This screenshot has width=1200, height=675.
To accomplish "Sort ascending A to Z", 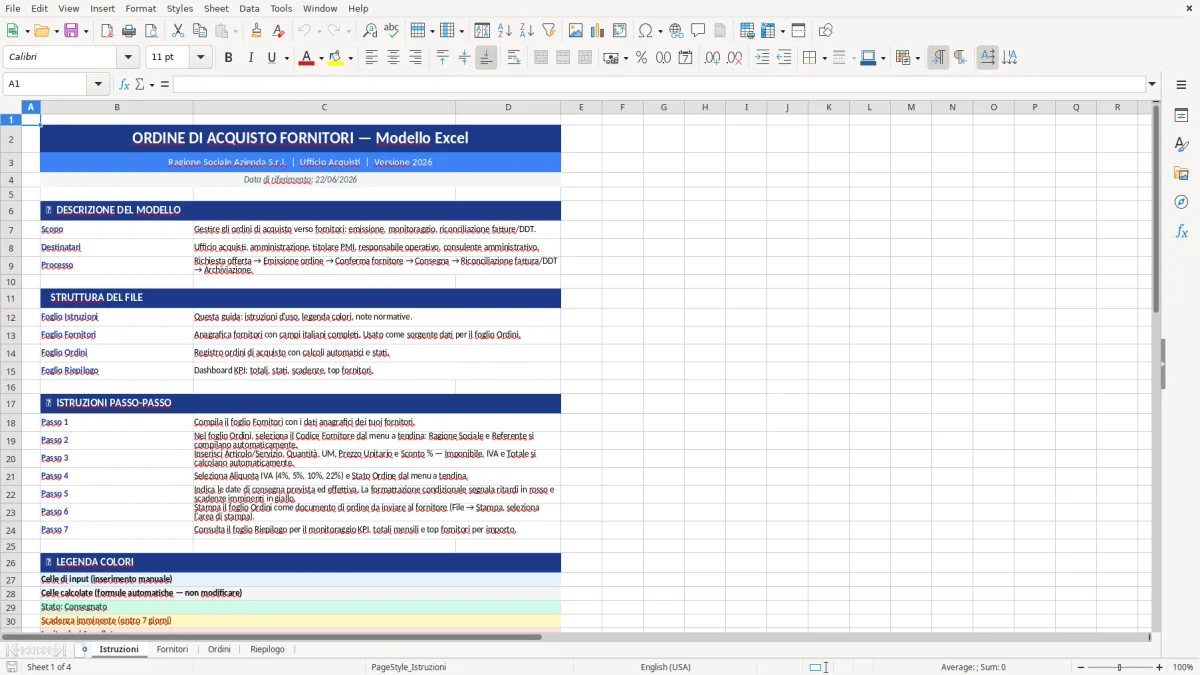I will pyautogui.click(x=505, y=31).
